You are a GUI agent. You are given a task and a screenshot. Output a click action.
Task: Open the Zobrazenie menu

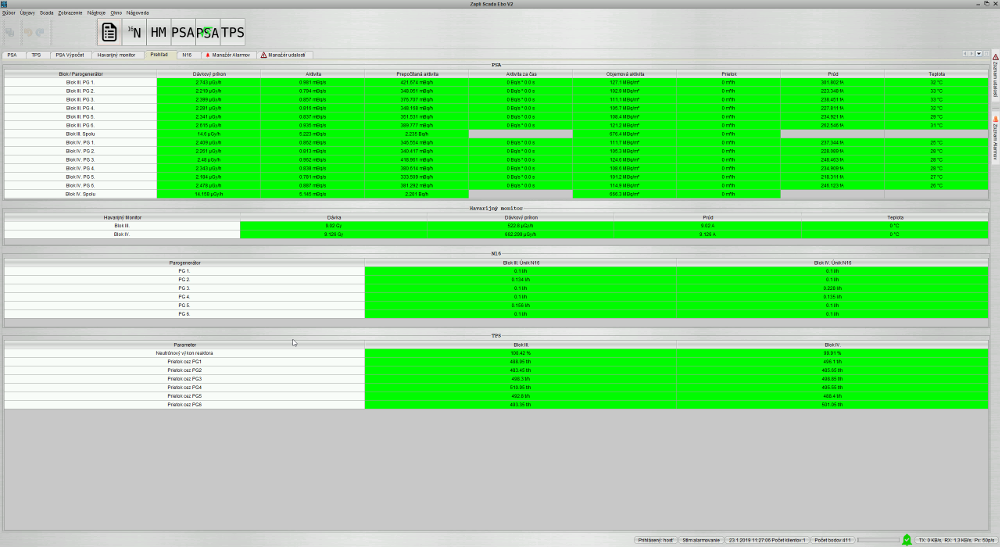[x=70, y=13]
